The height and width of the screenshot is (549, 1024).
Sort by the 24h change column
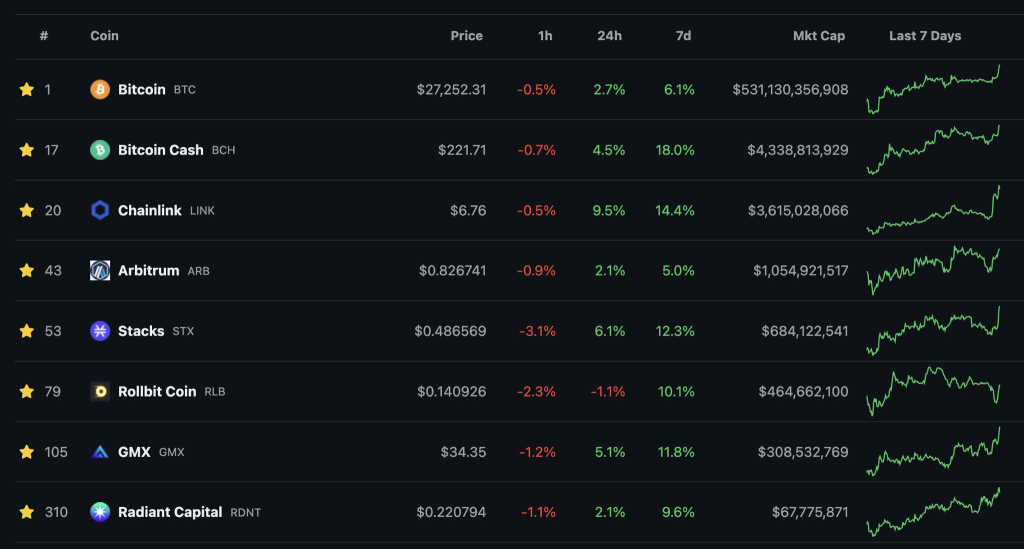609,36
